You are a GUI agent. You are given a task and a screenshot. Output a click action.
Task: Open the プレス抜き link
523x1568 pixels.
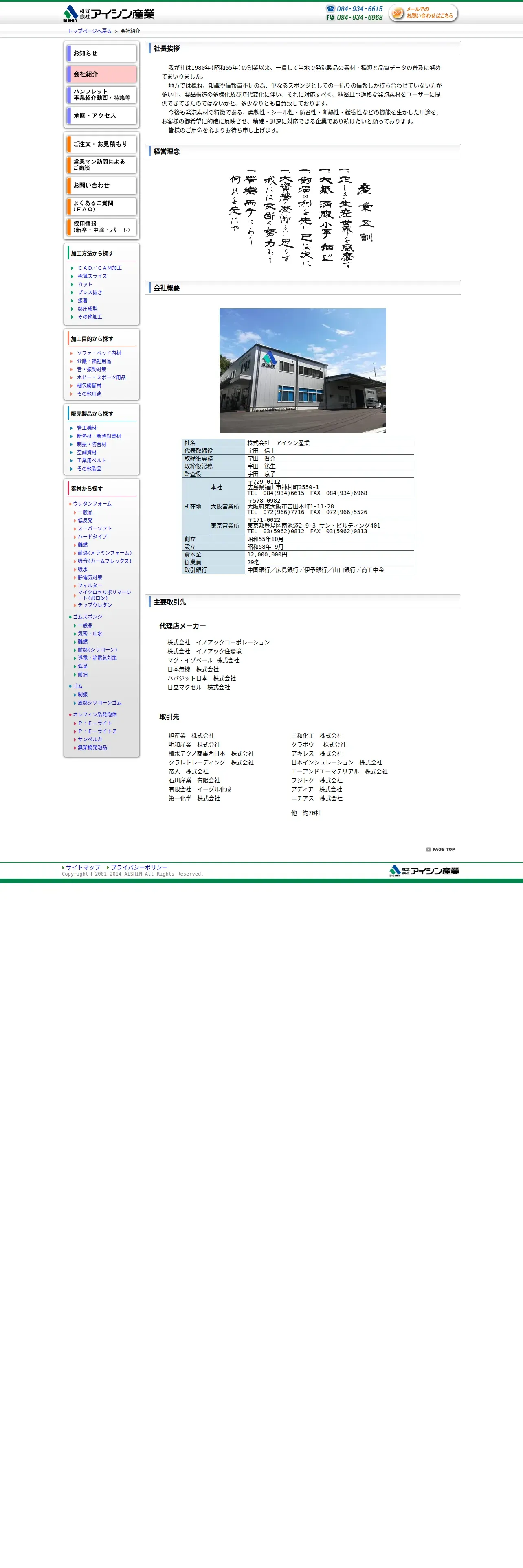coord(90,293)
